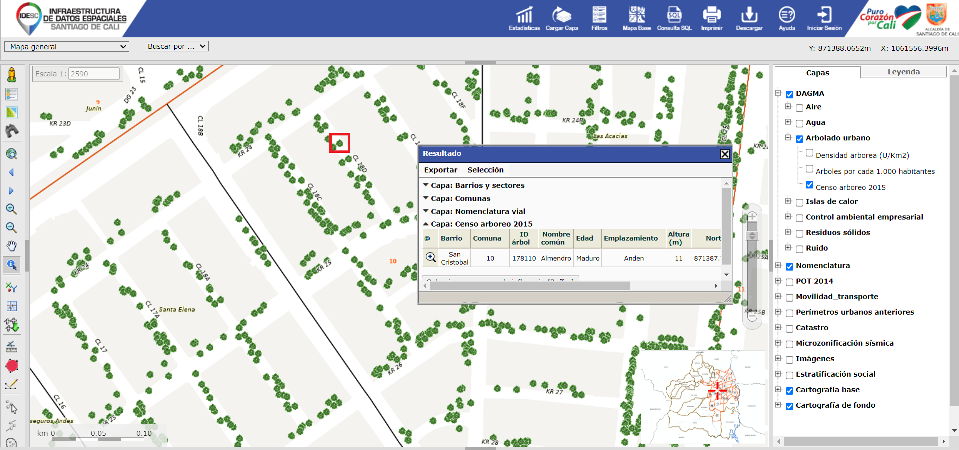The image size is (959, 450).
Task: Open the Exportar menu in Resultado
Action: tap(440, 170)
